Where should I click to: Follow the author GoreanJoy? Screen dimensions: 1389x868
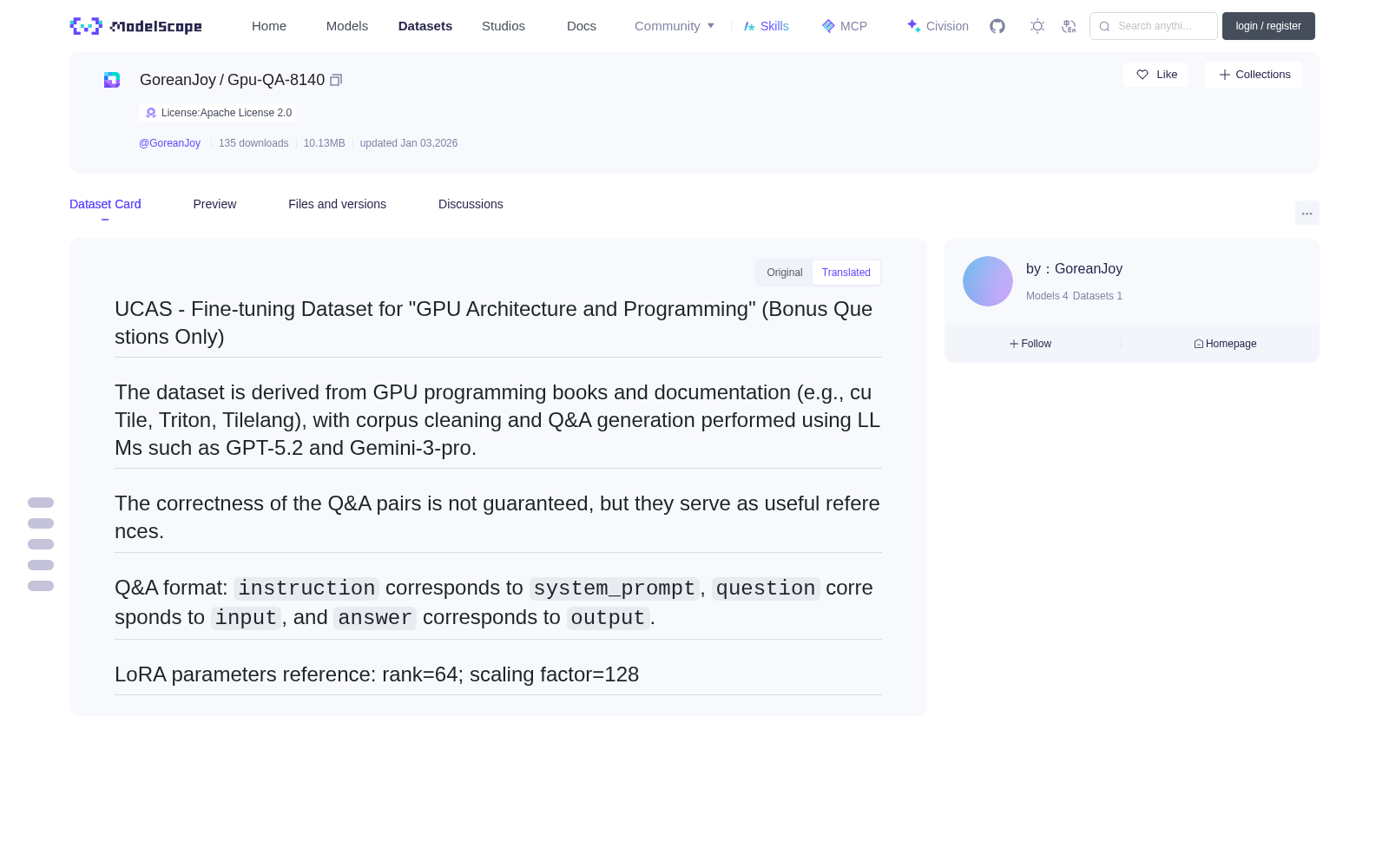click(x=1030, y=344)
